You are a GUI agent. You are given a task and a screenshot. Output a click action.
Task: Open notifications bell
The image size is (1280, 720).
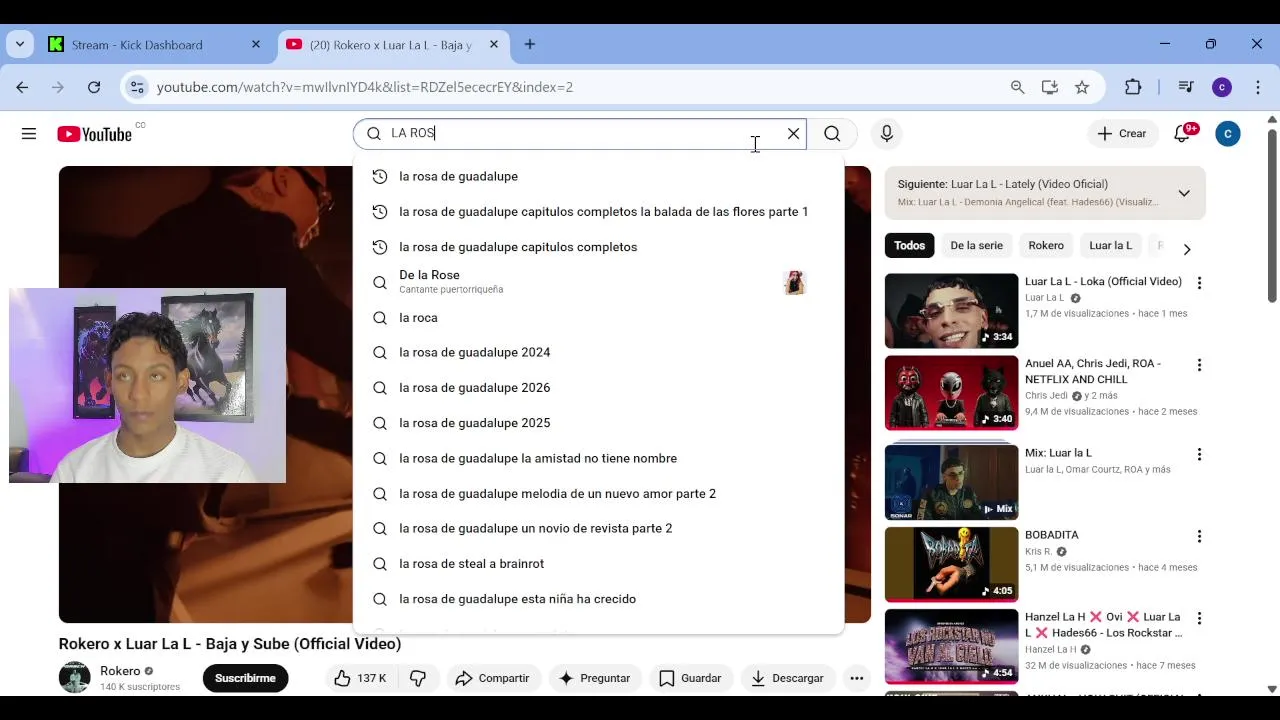tap(1182, 133)
